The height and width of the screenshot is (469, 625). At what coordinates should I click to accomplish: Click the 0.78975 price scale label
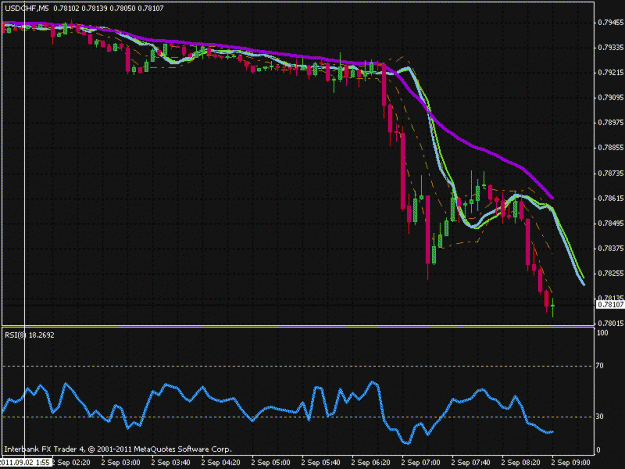(610, 122)
